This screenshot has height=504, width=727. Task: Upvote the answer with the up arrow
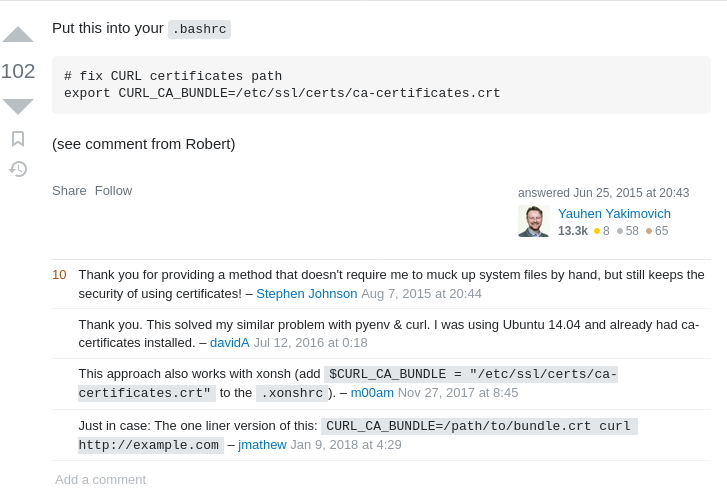tap(18, 35)
